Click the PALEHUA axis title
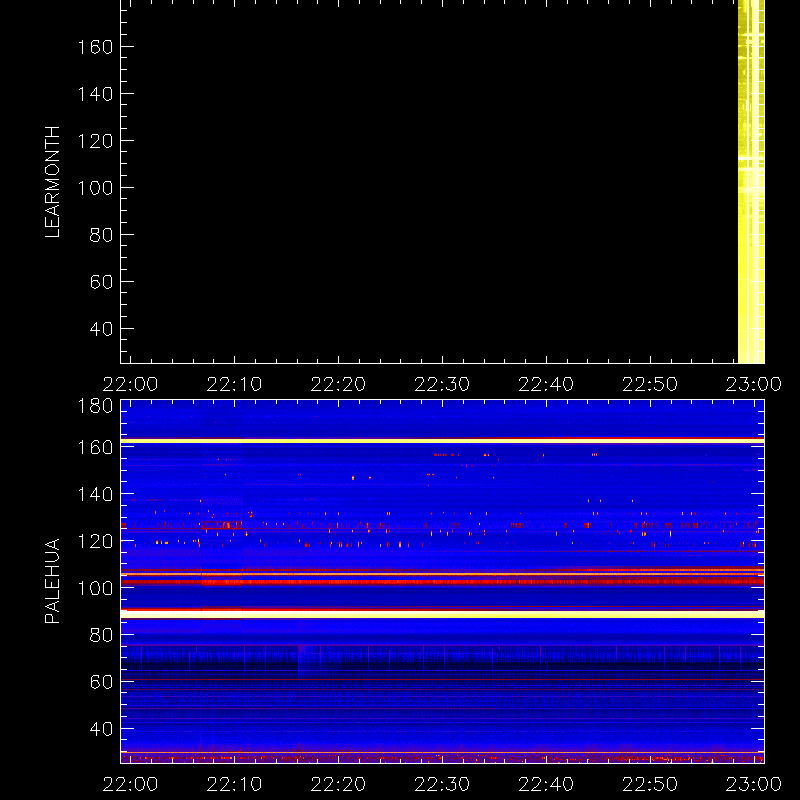 [53, 581]
